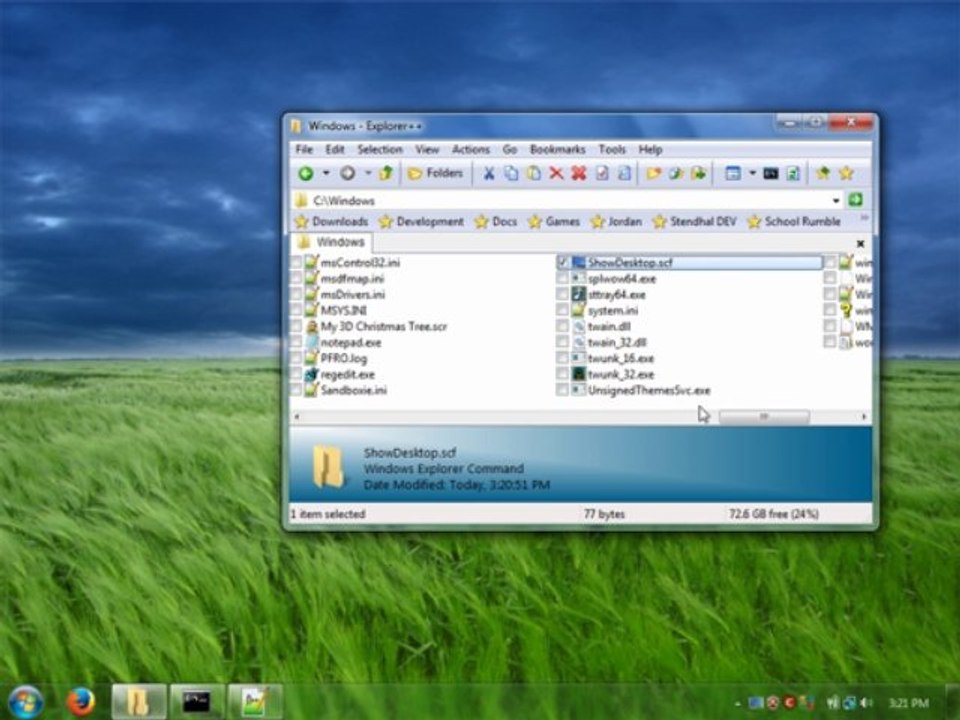Expand the address bar dropdown

[x=836, y=200]
